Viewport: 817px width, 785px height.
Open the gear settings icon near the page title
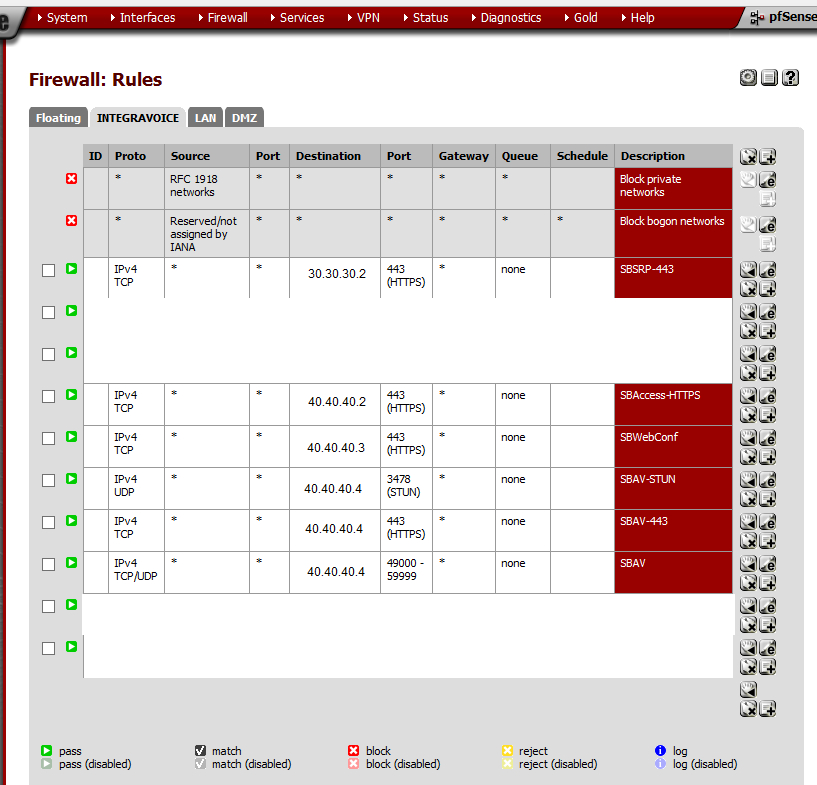point(748,78)
